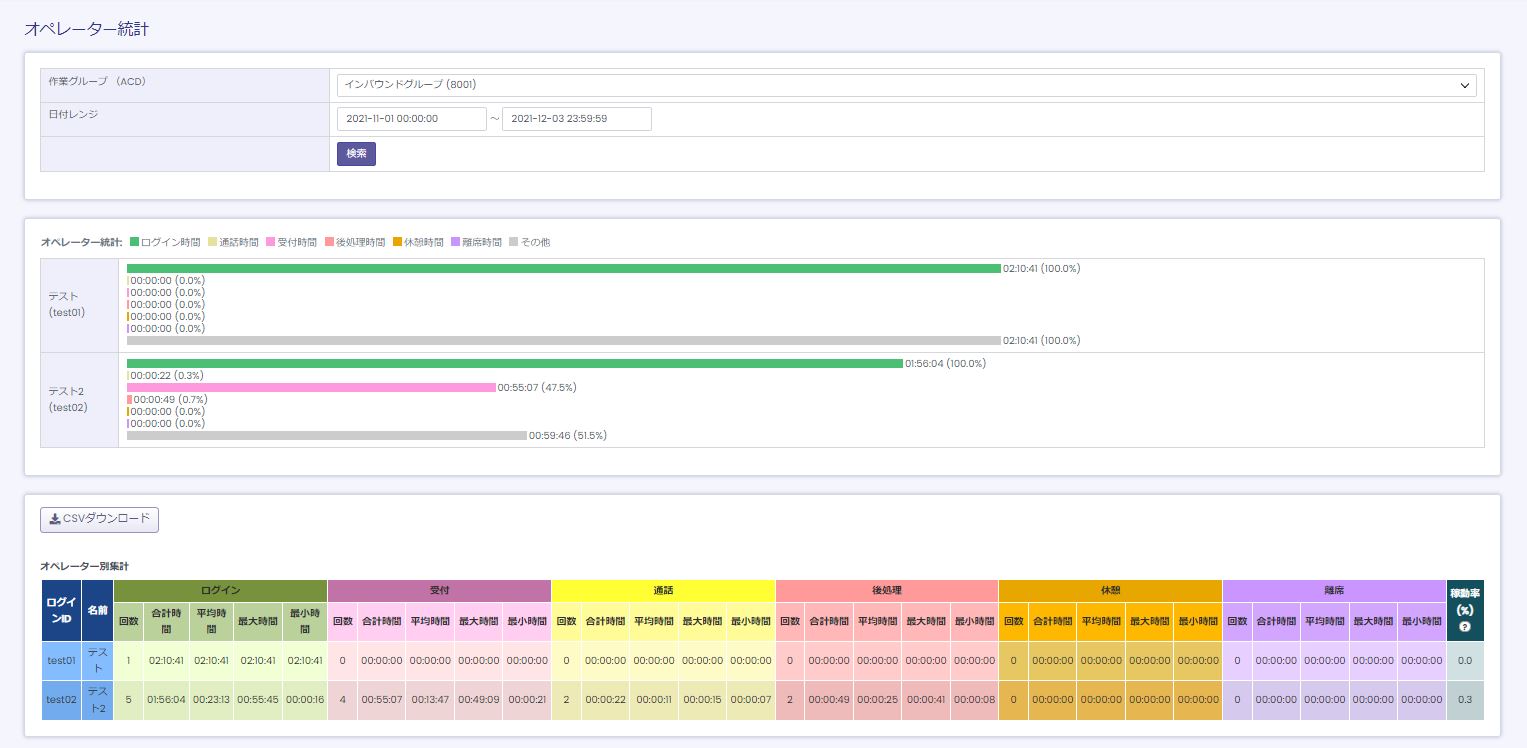Toggle the pink 受付時間 legend item

click(291, 242)
